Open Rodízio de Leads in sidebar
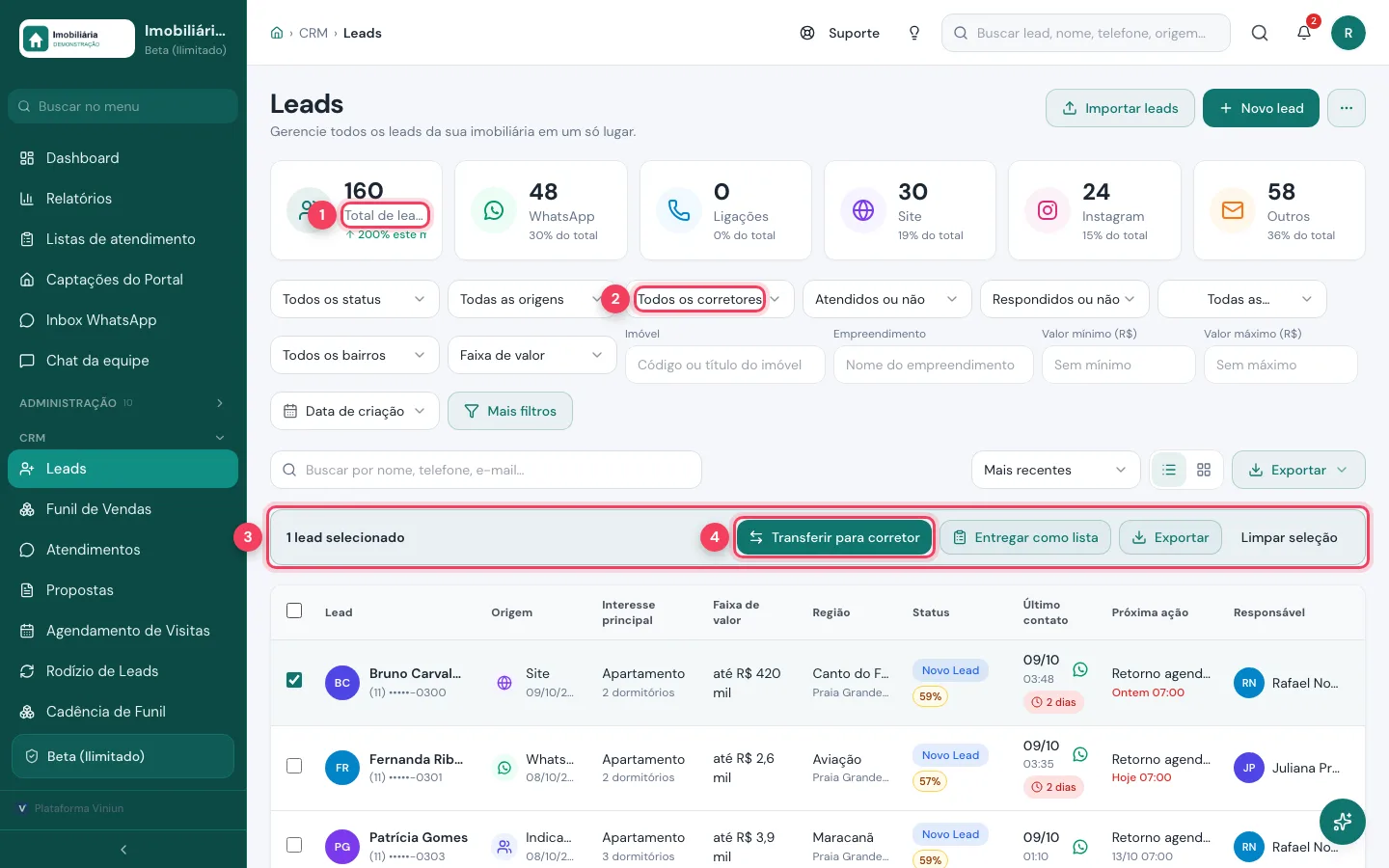The height and width of the screenshot is (868, 1389). [123, 671]
